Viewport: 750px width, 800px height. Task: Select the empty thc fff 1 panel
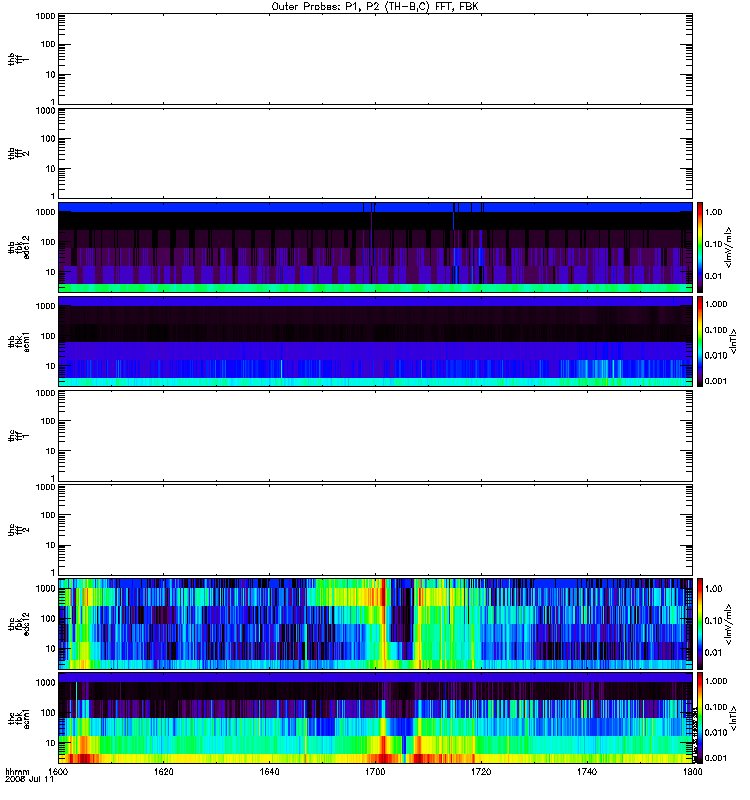click(x=376, y=436)
